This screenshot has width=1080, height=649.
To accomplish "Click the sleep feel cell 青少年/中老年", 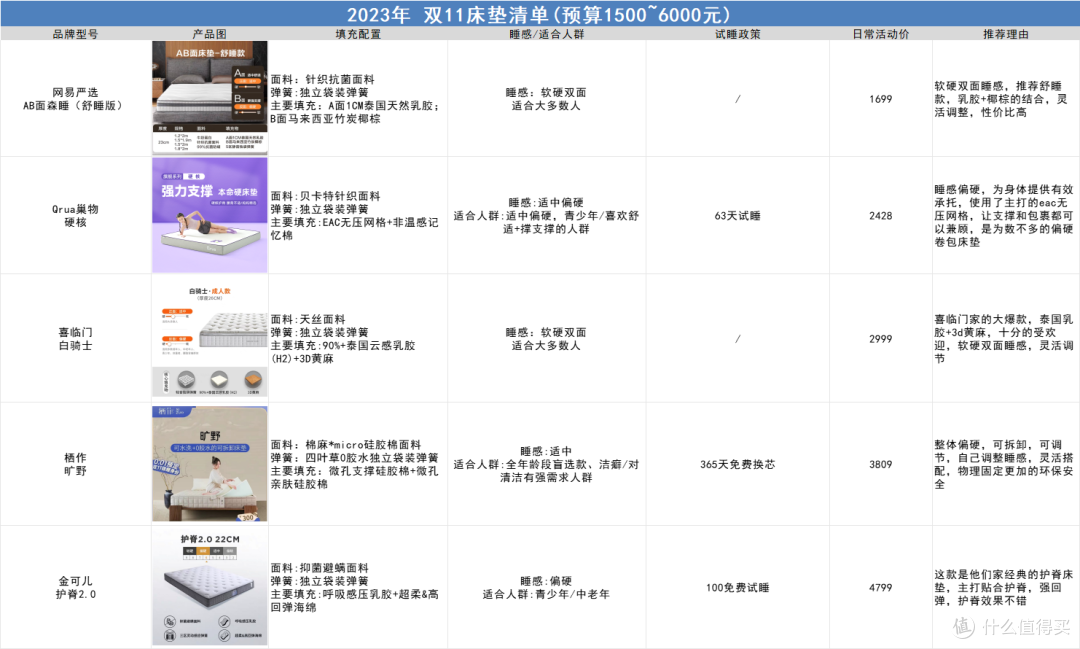I will (x=546, y=587).
